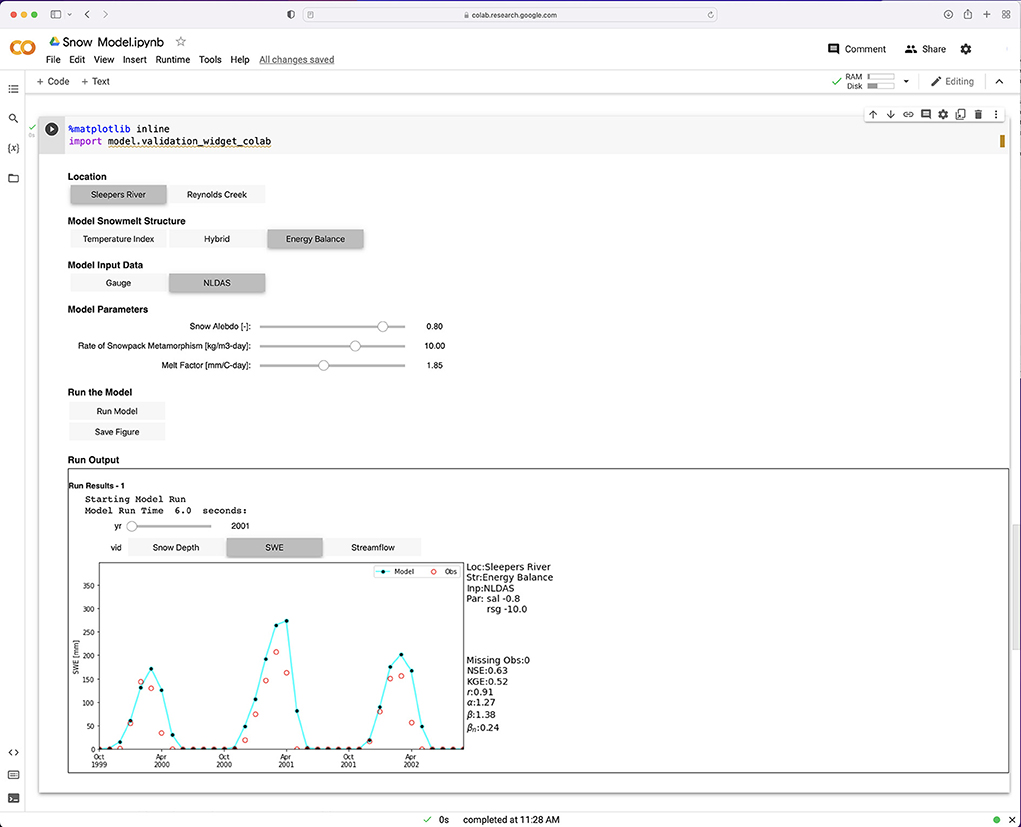Screen dimensions: 1021x827
Task: Show Safari tab overview icon
Action: tap(1006, 14)
